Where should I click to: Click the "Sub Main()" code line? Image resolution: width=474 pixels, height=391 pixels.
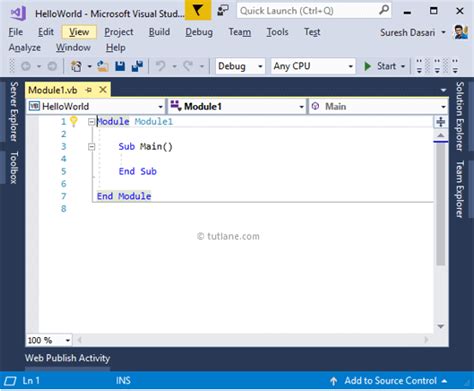click(x=146, y=147)
